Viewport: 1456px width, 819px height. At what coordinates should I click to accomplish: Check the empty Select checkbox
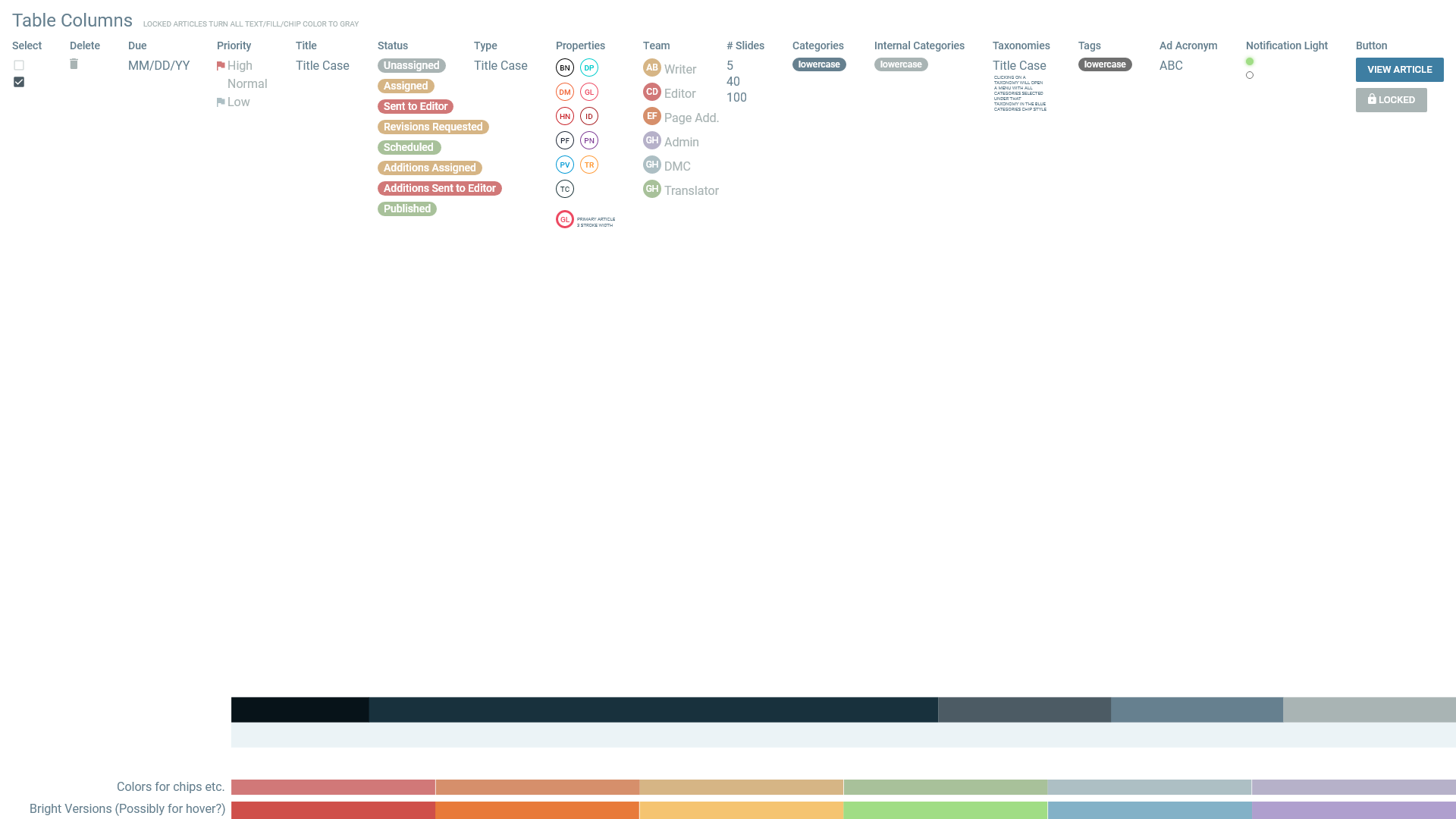19,65
